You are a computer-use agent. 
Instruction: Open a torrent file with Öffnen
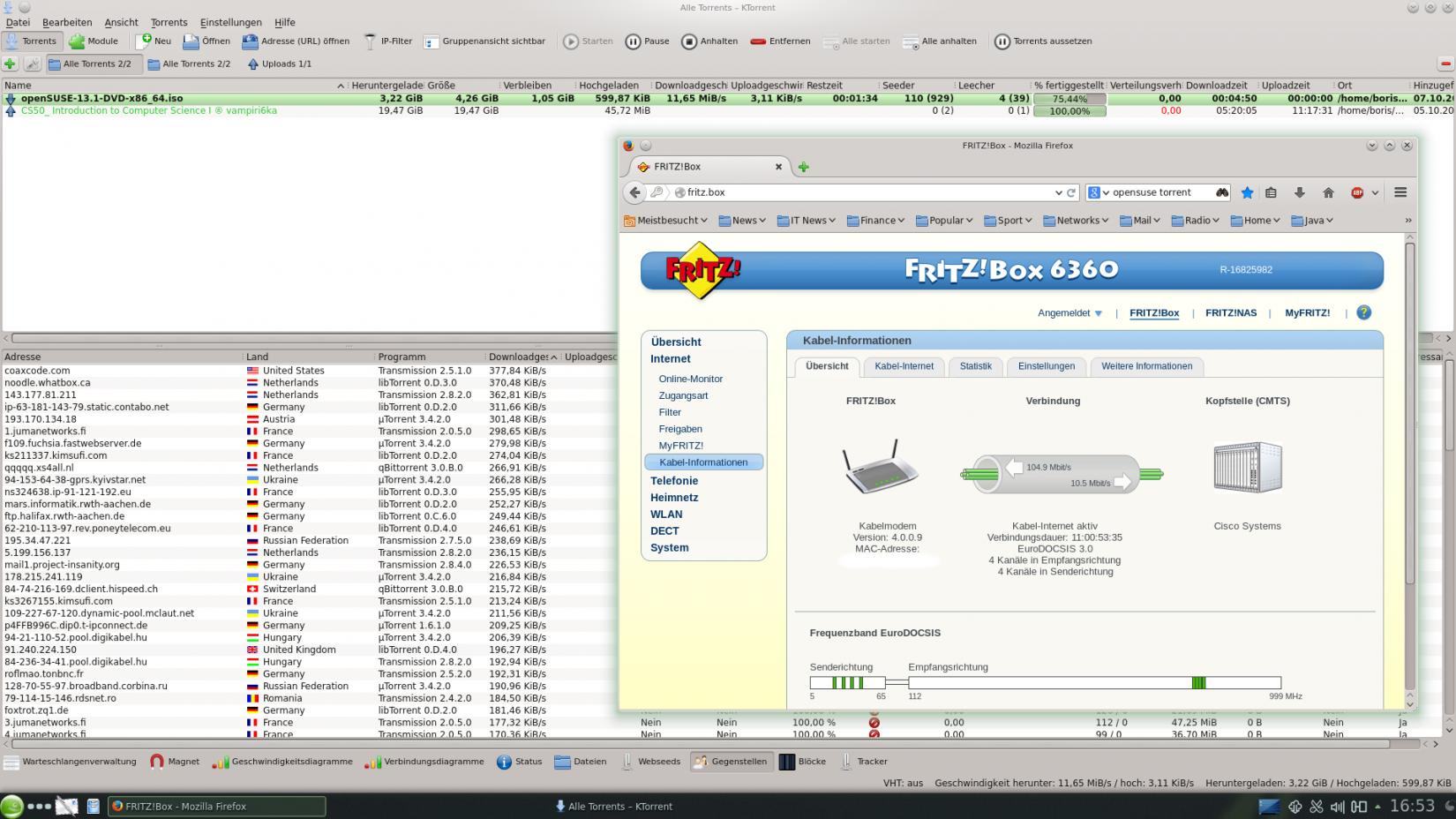pyautogui.click(x=207, y=41)
